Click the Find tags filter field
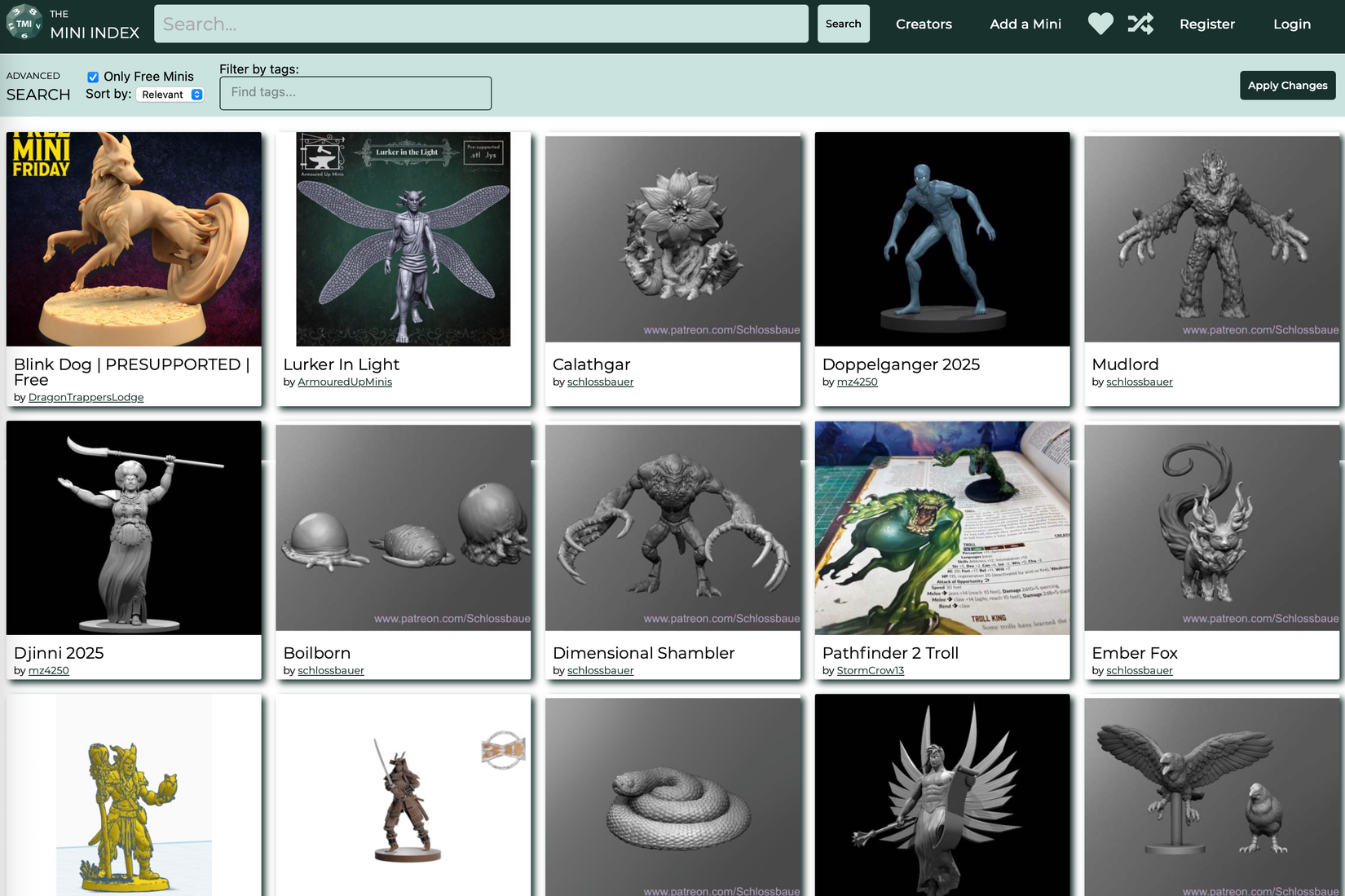The height and width of the screenshot is (896, 1345). pyautogui.click(x=355, y=93)
